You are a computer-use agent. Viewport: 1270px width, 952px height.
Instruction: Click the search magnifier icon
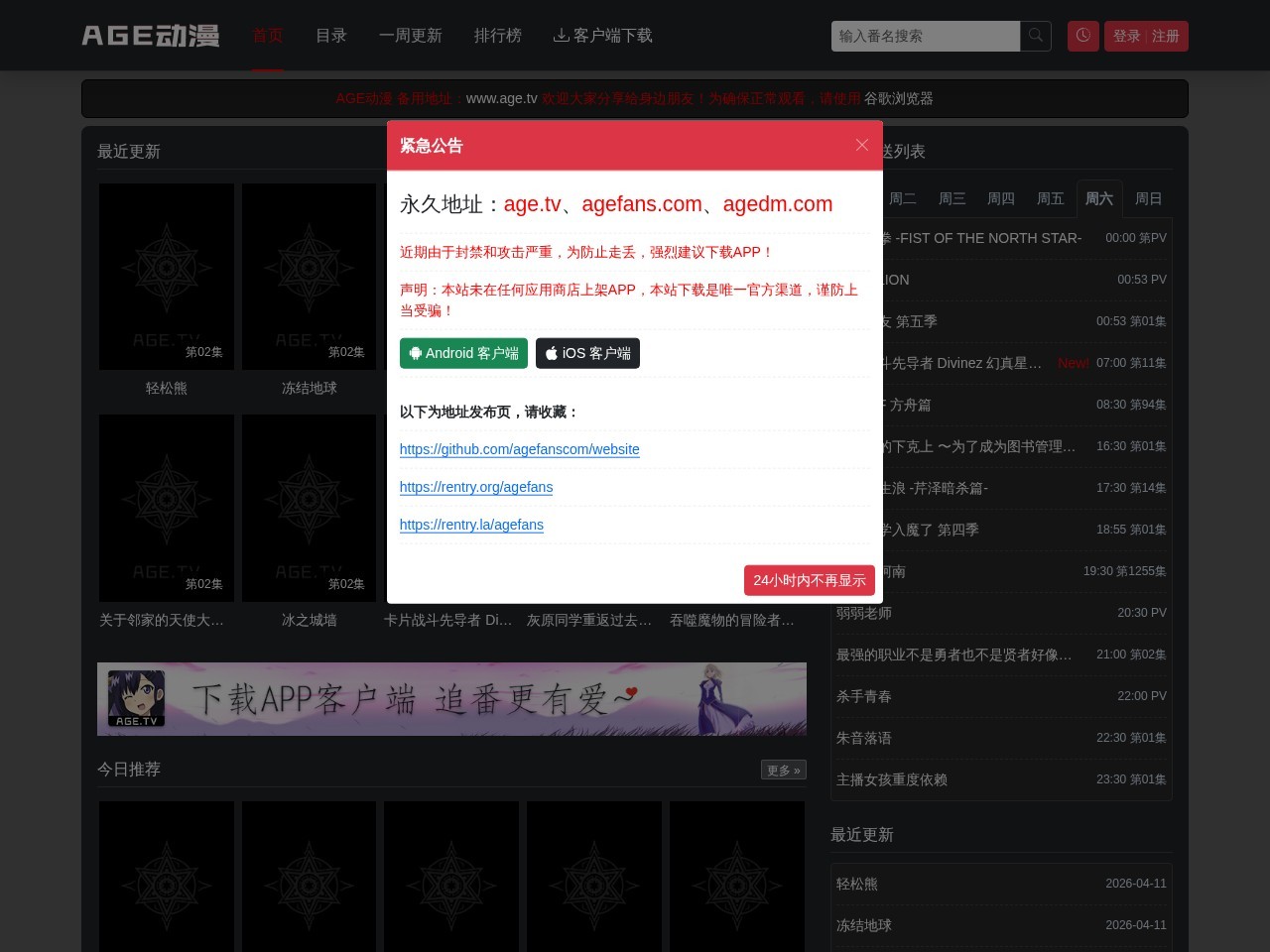1035,36
